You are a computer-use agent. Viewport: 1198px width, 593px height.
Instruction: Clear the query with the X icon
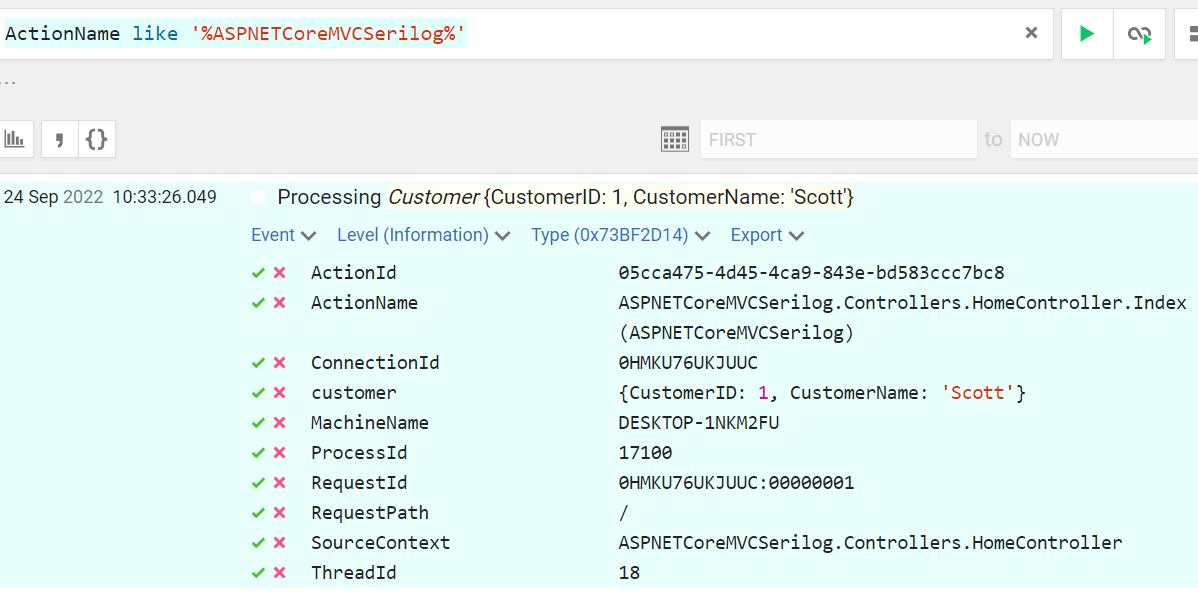click(1031, 33)
